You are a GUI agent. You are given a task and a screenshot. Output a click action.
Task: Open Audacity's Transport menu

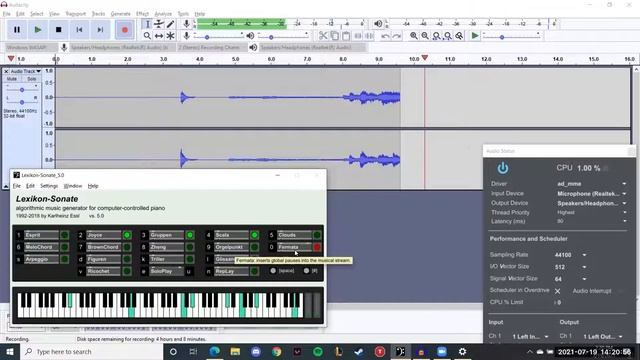[76, 14]
